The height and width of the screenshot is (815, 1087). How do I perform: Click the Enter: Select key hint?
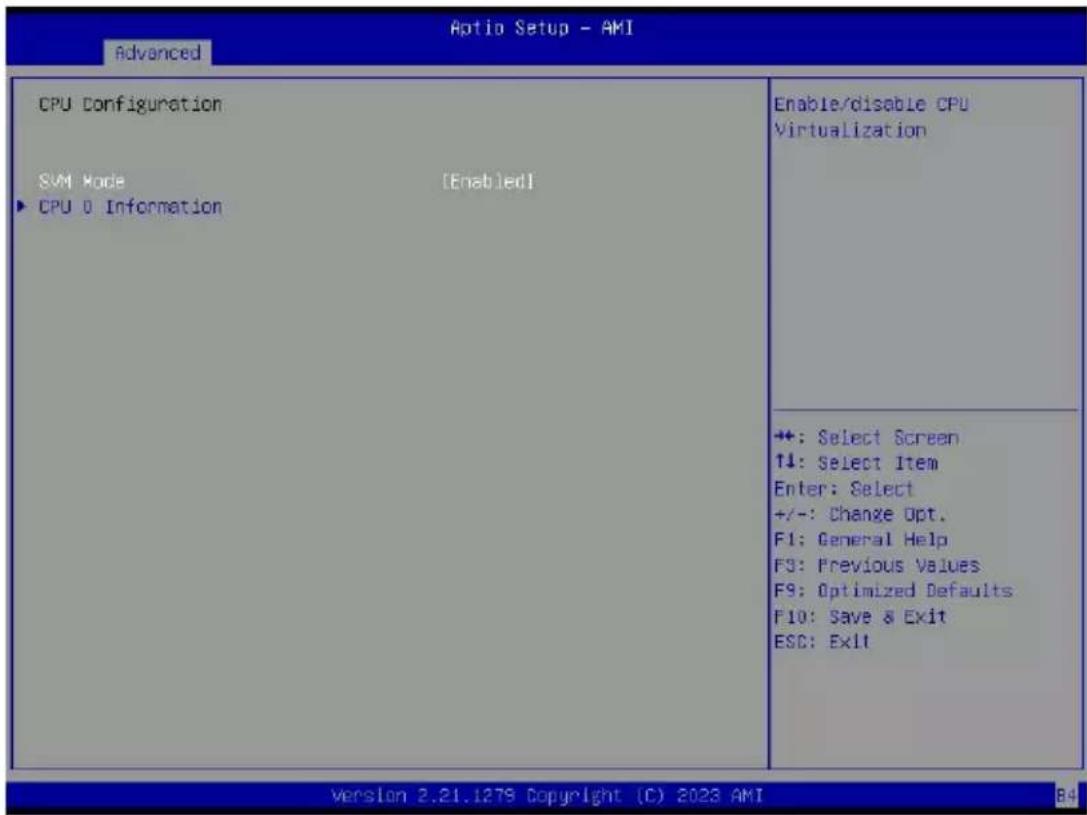pos(844,489)
